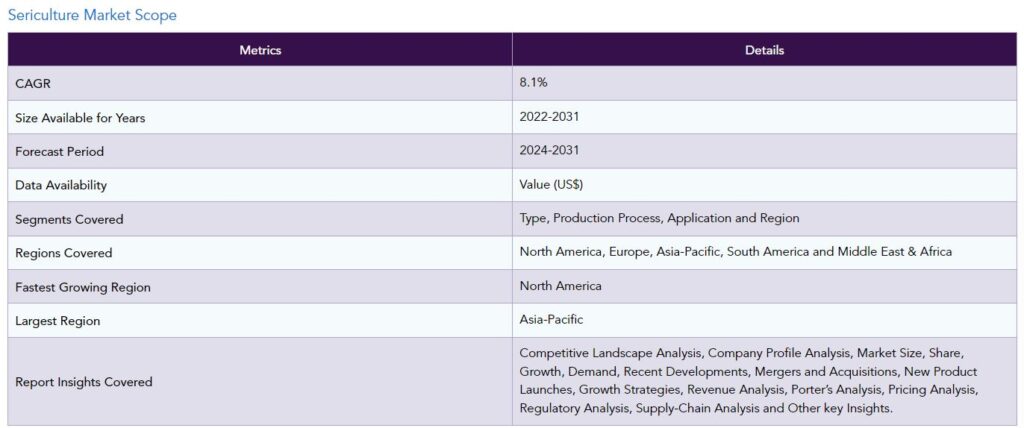
Task: Select the Metrics column header
Action: point(260,50)
